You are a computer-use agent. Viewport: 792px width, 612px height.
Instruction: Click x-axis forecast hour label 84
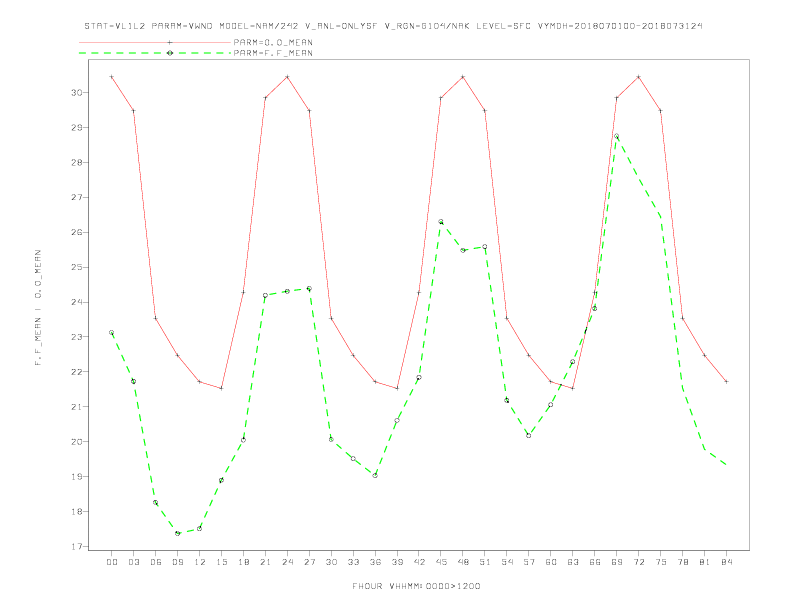click(726, 562)
